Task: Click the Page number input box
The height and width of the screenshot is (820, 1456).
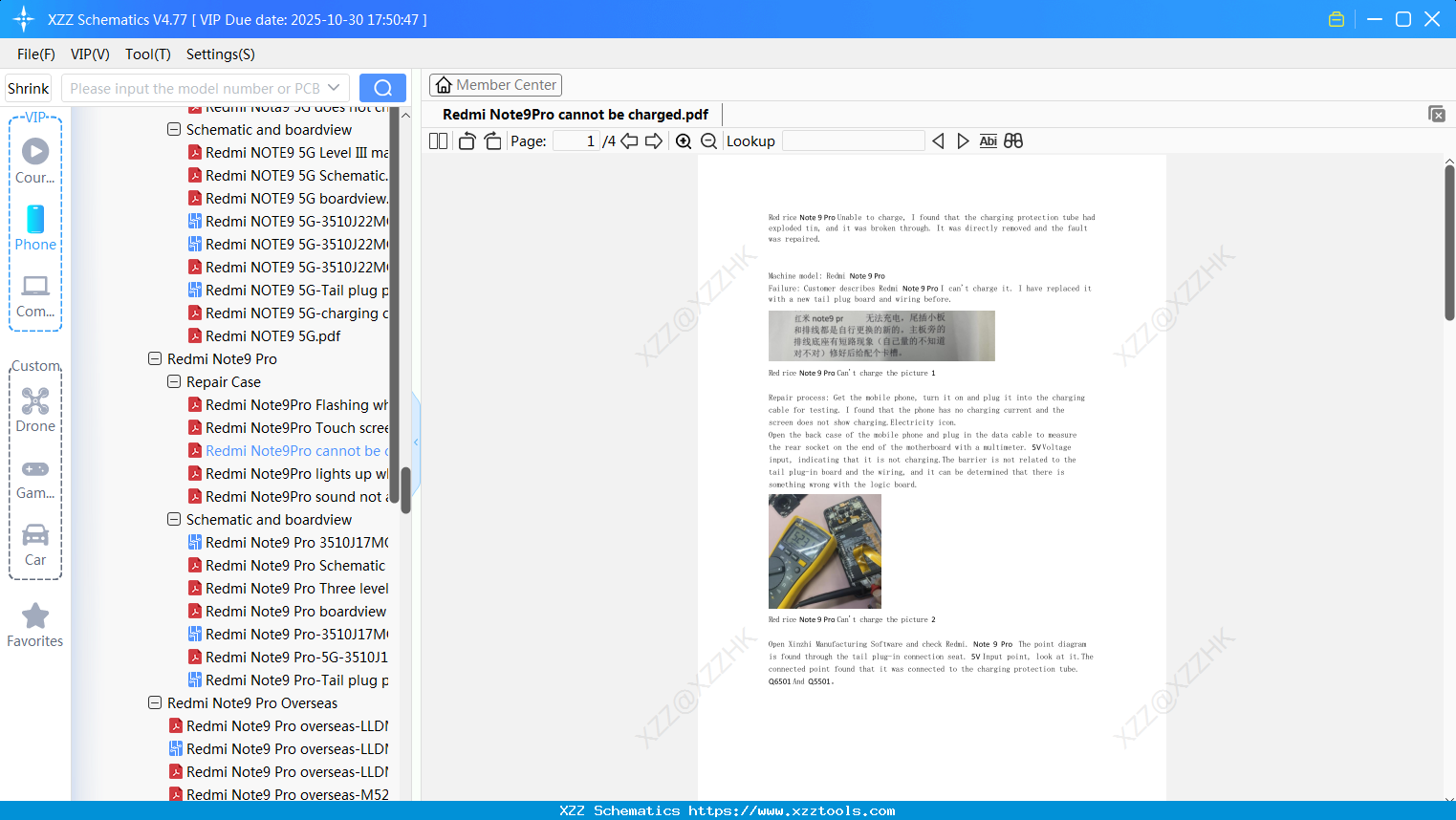Action: click(x=576, y=141)
